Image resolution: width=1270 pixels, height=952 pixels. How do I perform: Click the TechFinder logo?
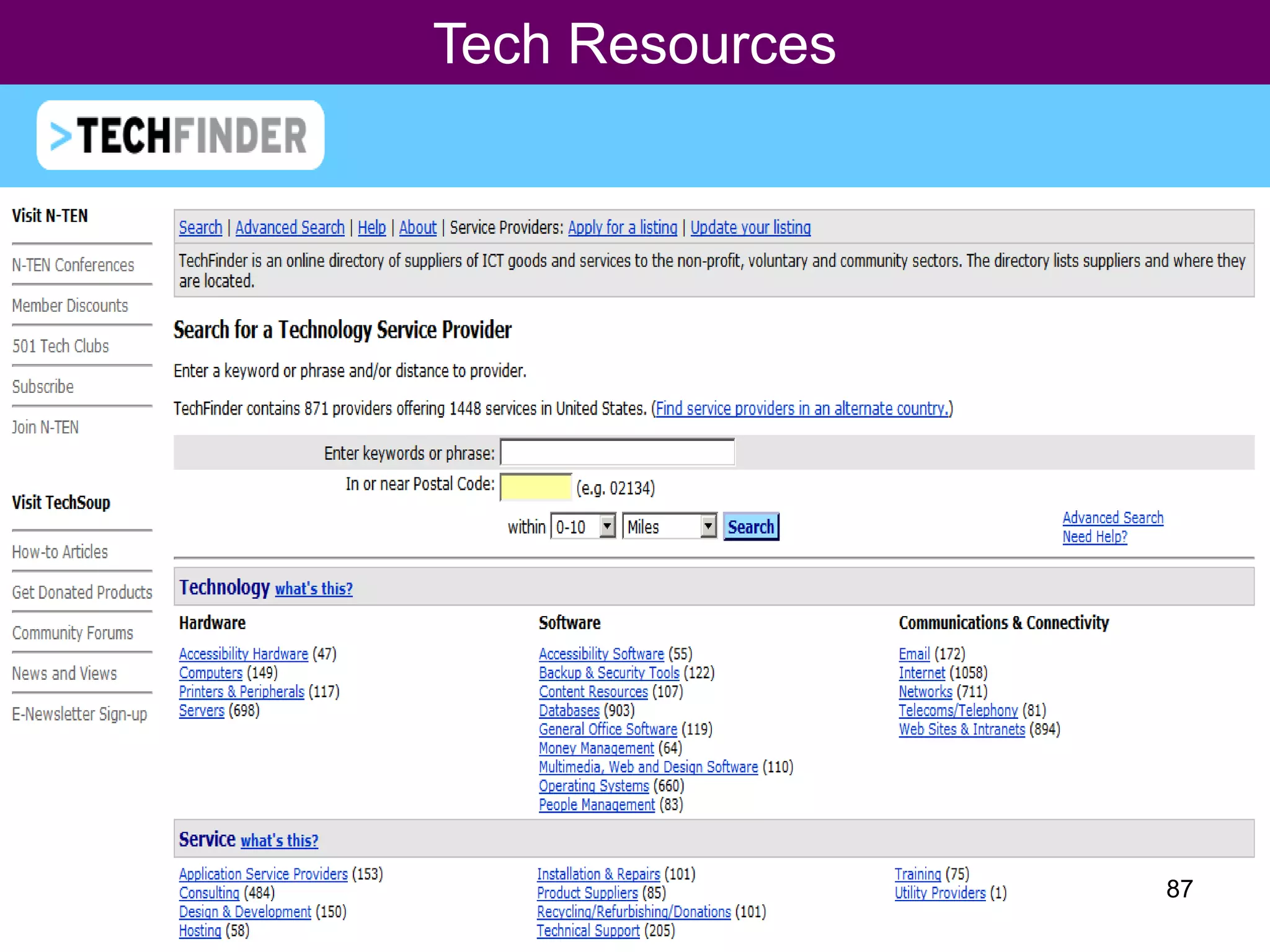click(180, 135)
